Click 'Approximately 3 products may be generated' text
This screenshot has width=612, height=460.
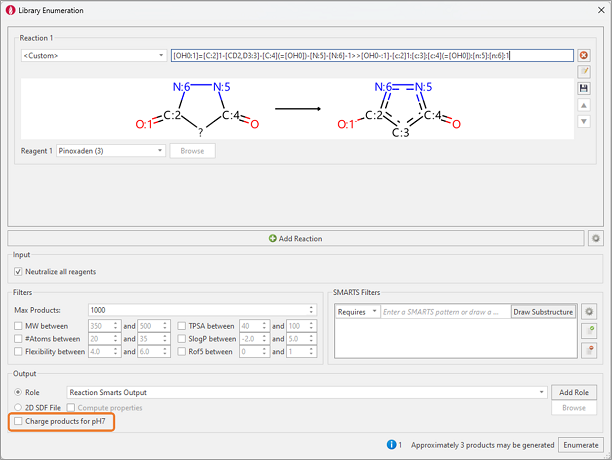coord(482,445)
